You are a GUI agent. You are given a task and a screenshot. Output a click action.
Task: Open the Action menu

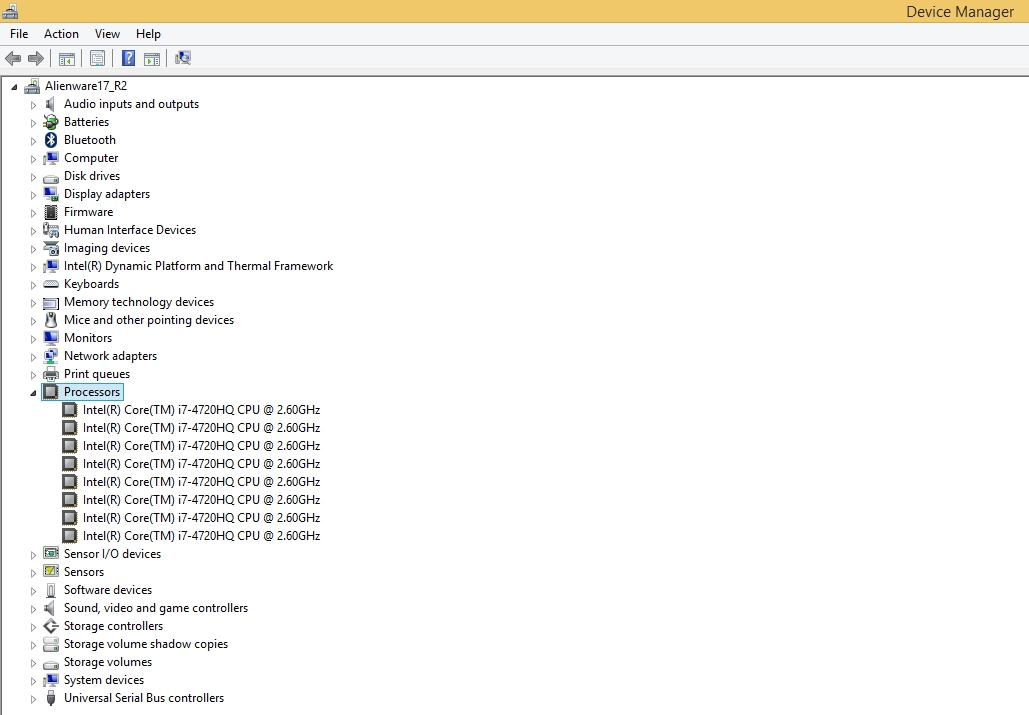point(61,34)
